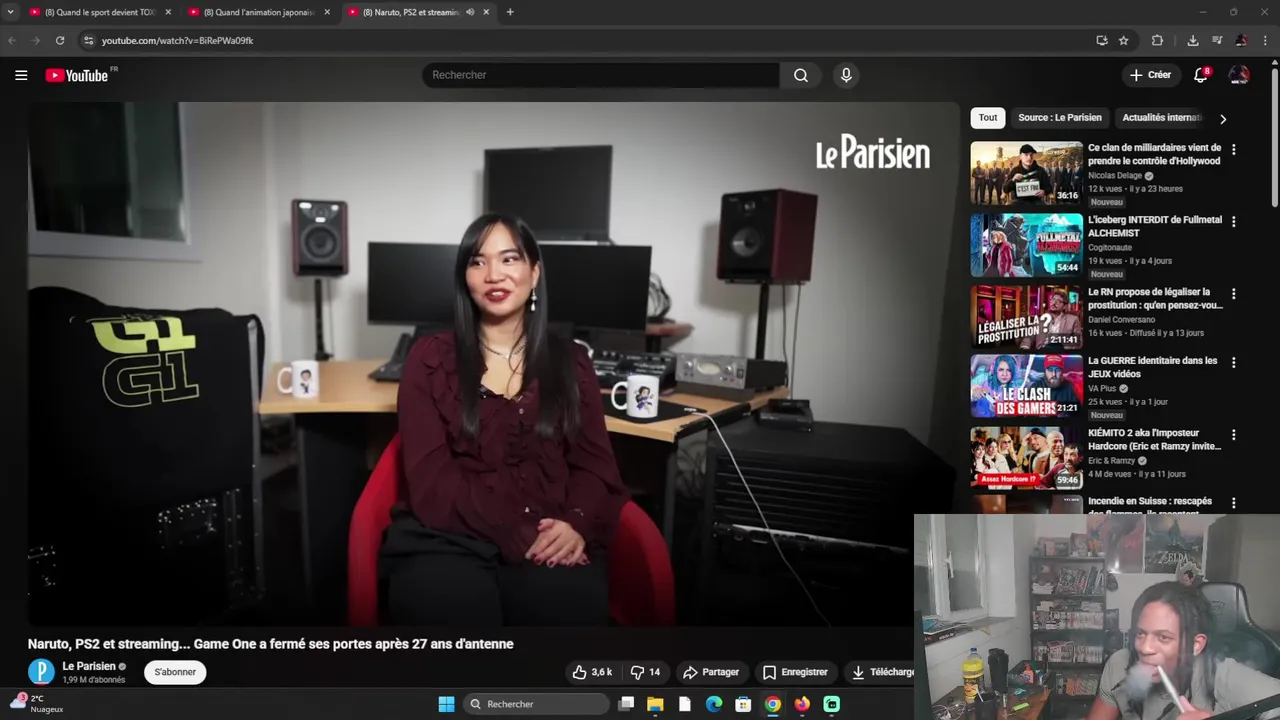The image size is (1280, 720).
Task: Open File Explorer from the taskbar
Action: click(x=655, y=704)
